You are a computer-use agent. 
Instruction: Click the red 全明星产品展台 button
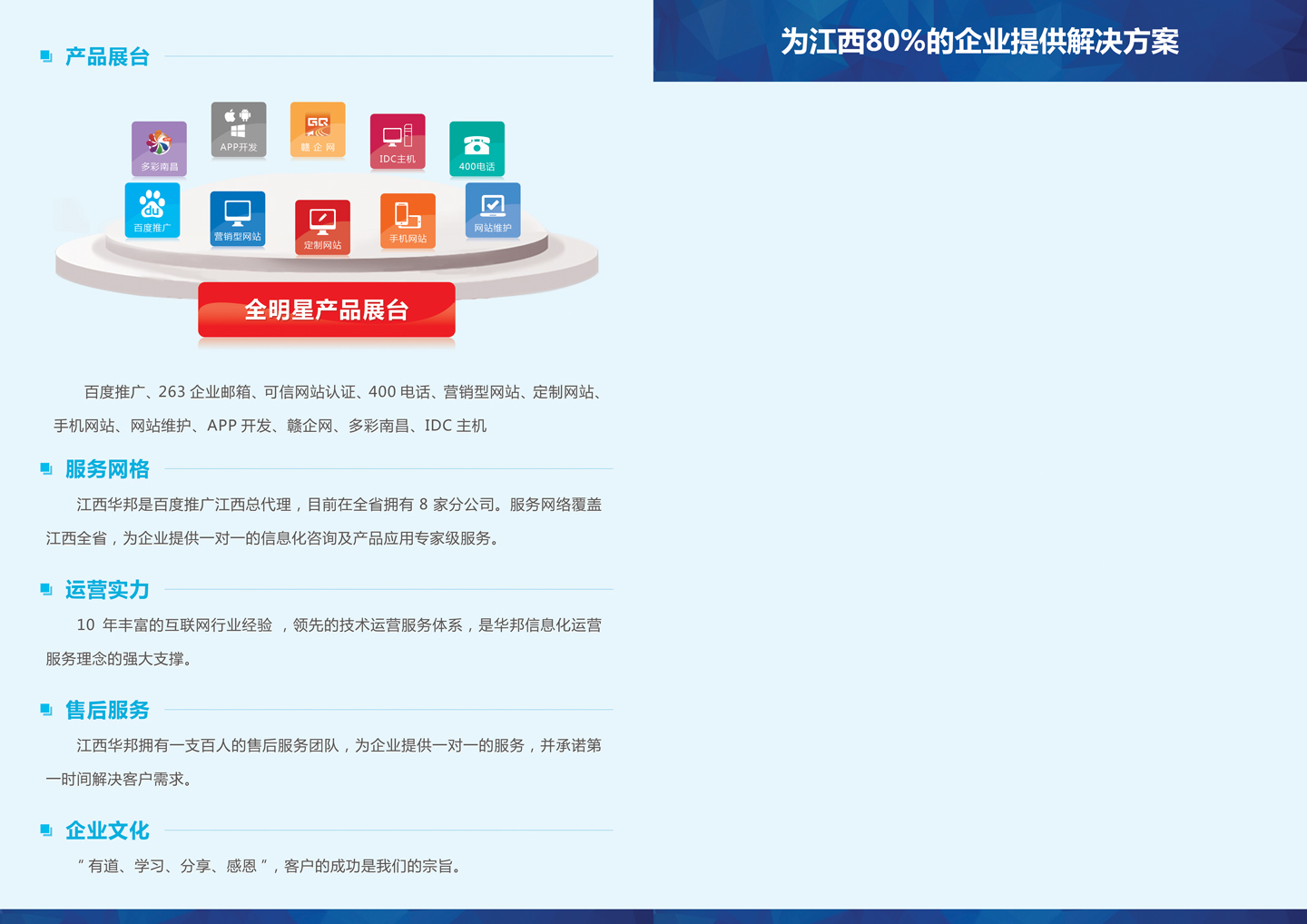pos(327,310)
